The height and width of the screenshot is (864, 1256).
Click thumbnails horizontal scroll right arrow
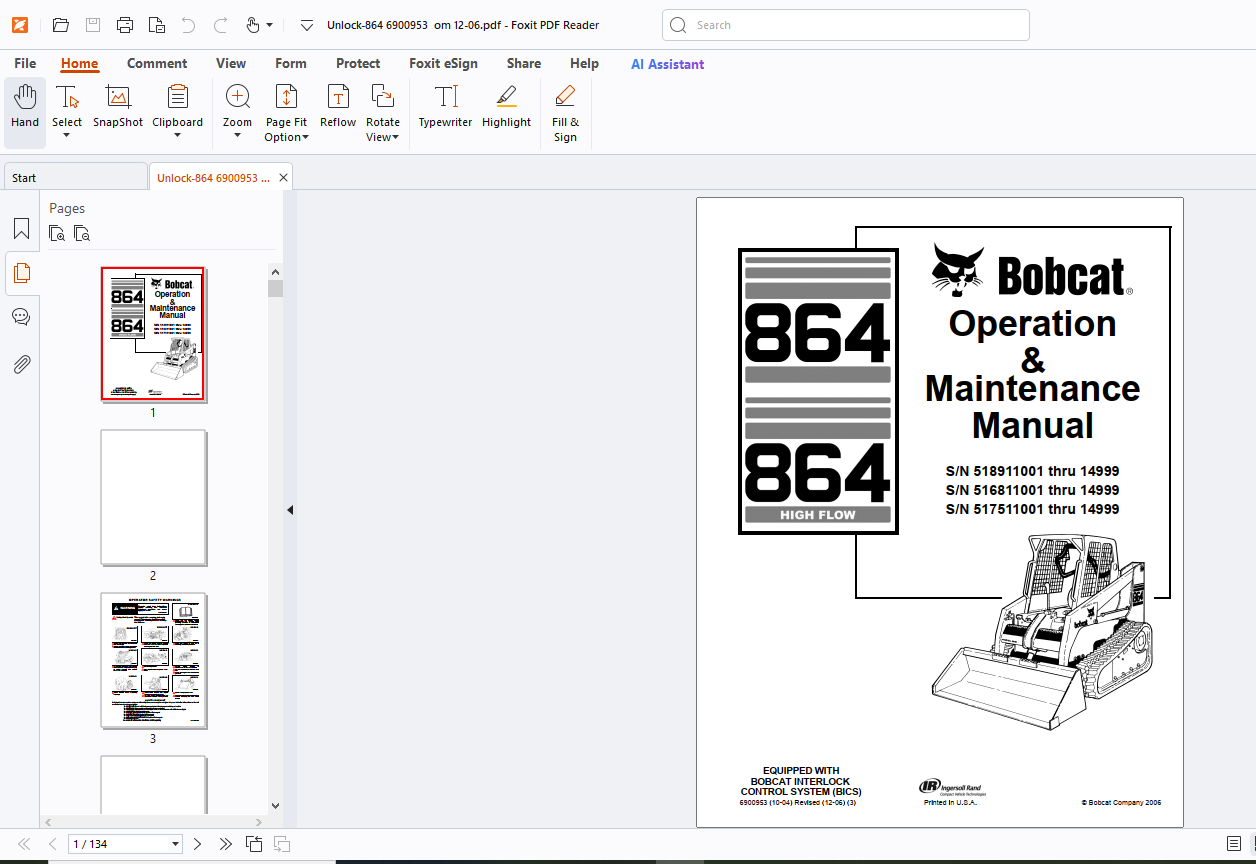pyautogui.click(x=260, y=822)
